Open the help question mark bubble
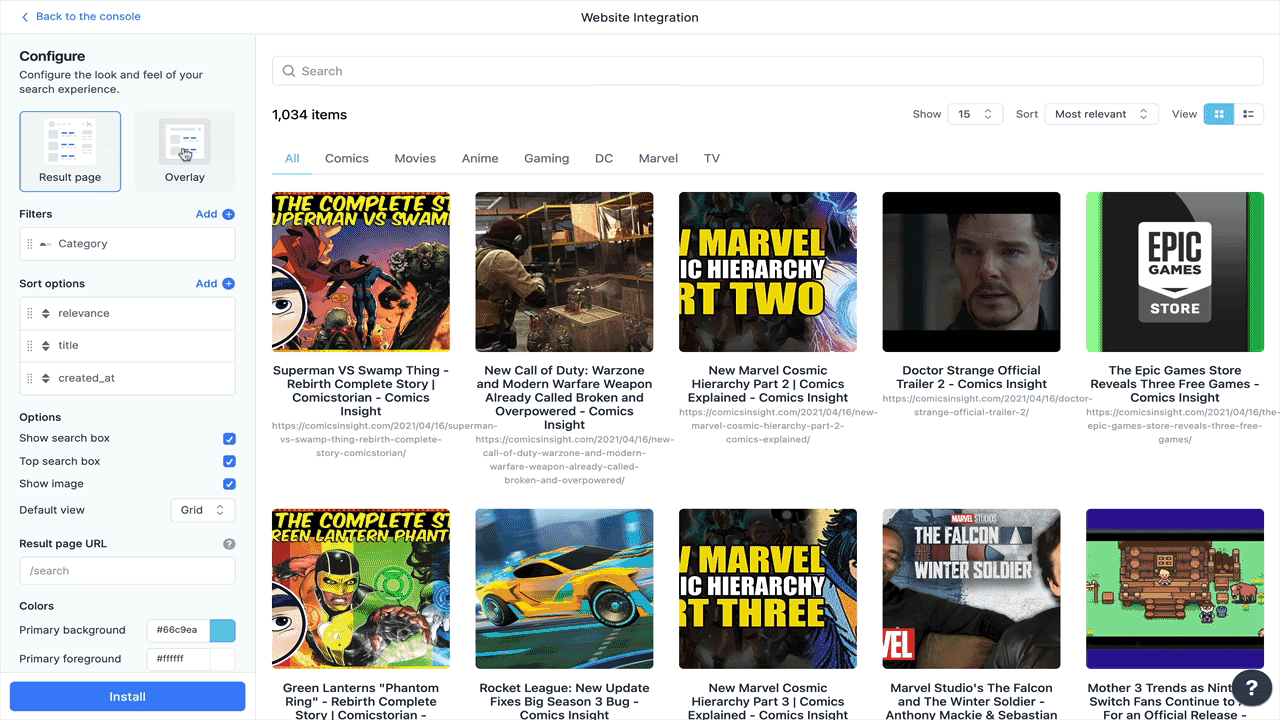Viewport: 1280px width, 720px height. [1251, 687]
